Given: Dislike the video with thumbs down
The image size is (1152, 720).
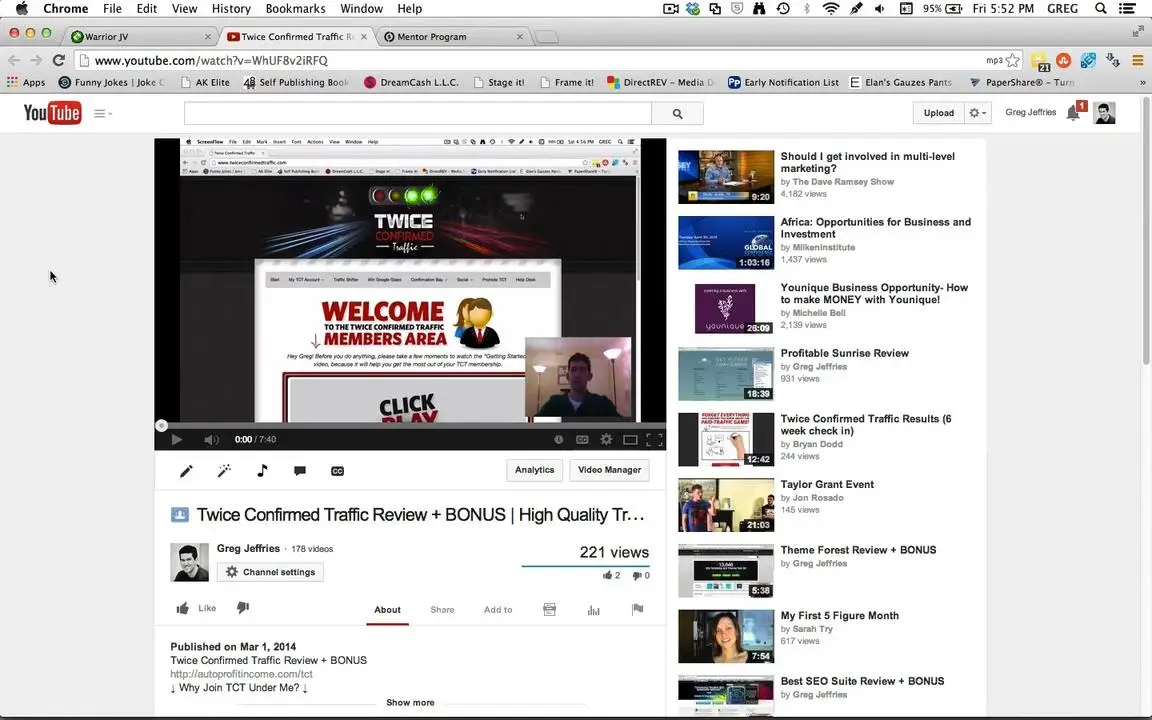Looking at the screenshot, I should point(242,608).
